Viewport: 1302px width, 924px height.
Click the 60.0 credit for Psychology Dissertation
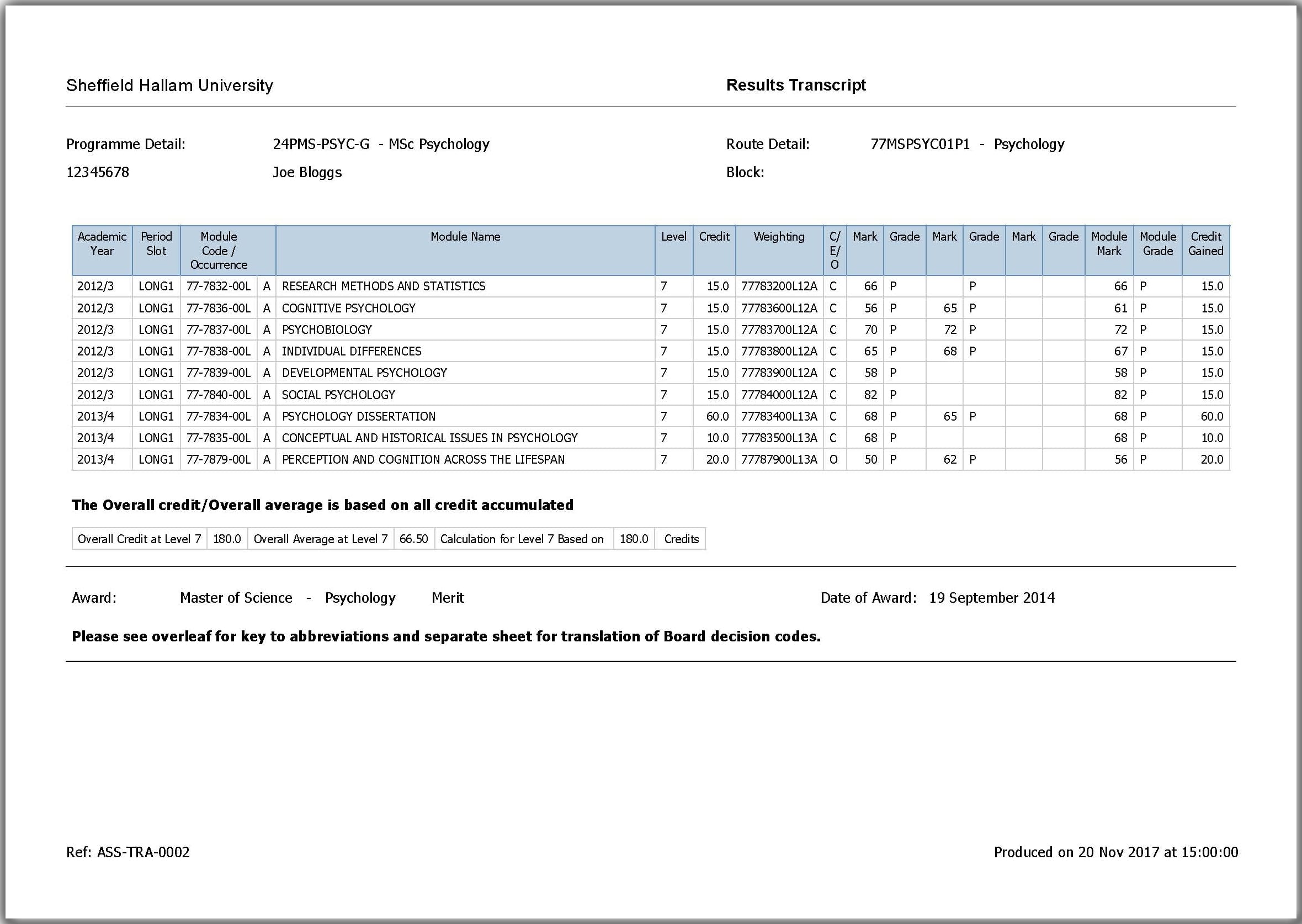718,416
